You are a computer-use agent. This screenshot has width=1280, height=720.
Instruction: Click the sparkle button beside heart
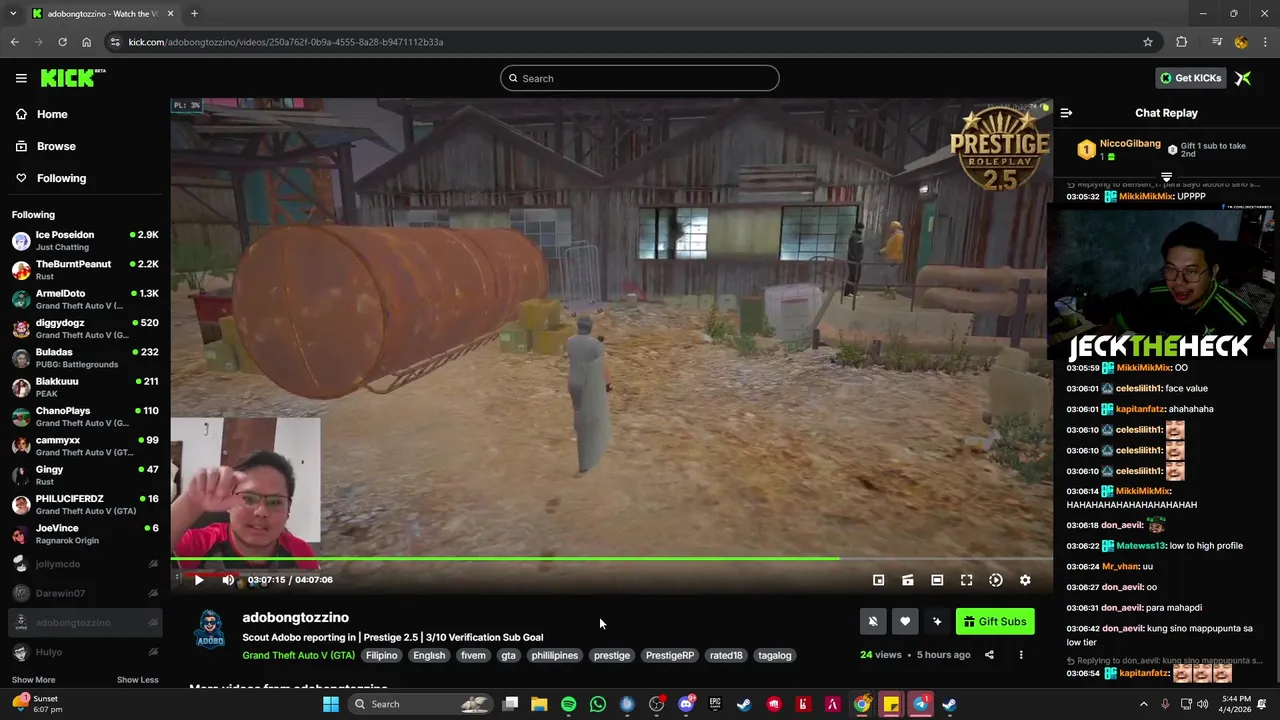937,621
